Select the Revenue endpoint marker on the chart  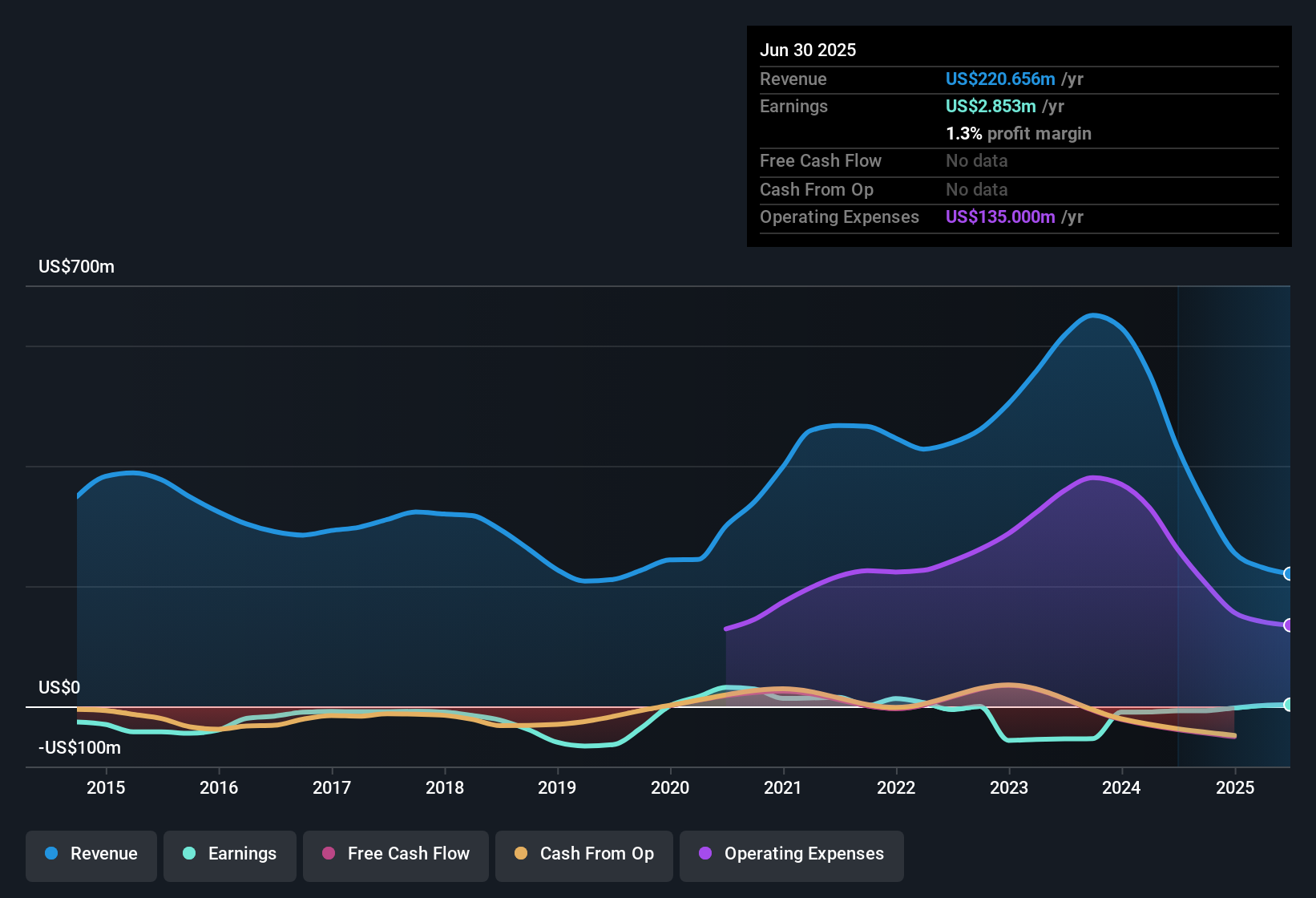(x=1289, y=574)
